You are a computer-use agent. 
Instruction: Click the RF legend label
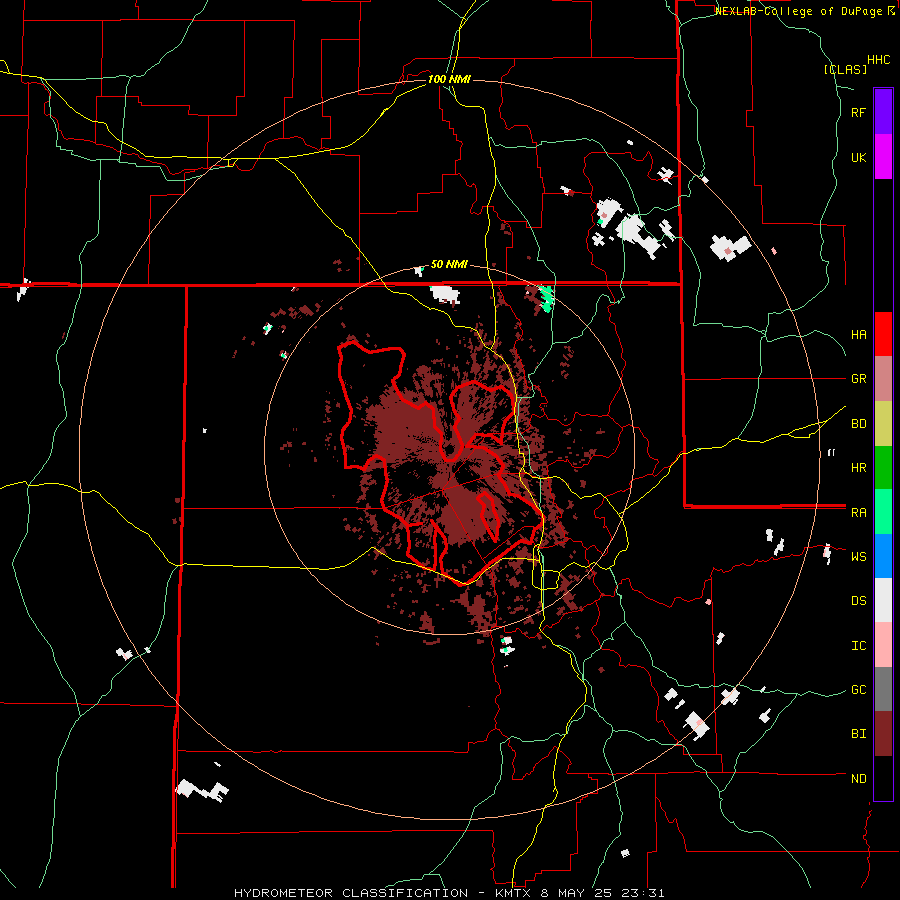click(x=858, y=112)
